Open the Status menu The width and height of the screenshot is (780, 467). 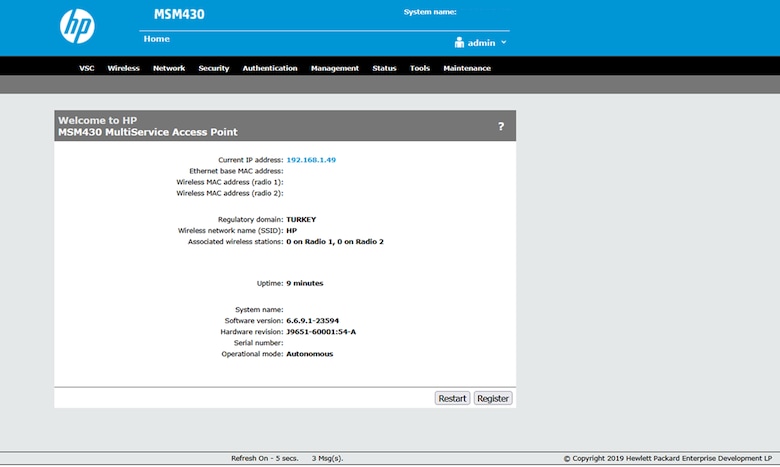384,68
